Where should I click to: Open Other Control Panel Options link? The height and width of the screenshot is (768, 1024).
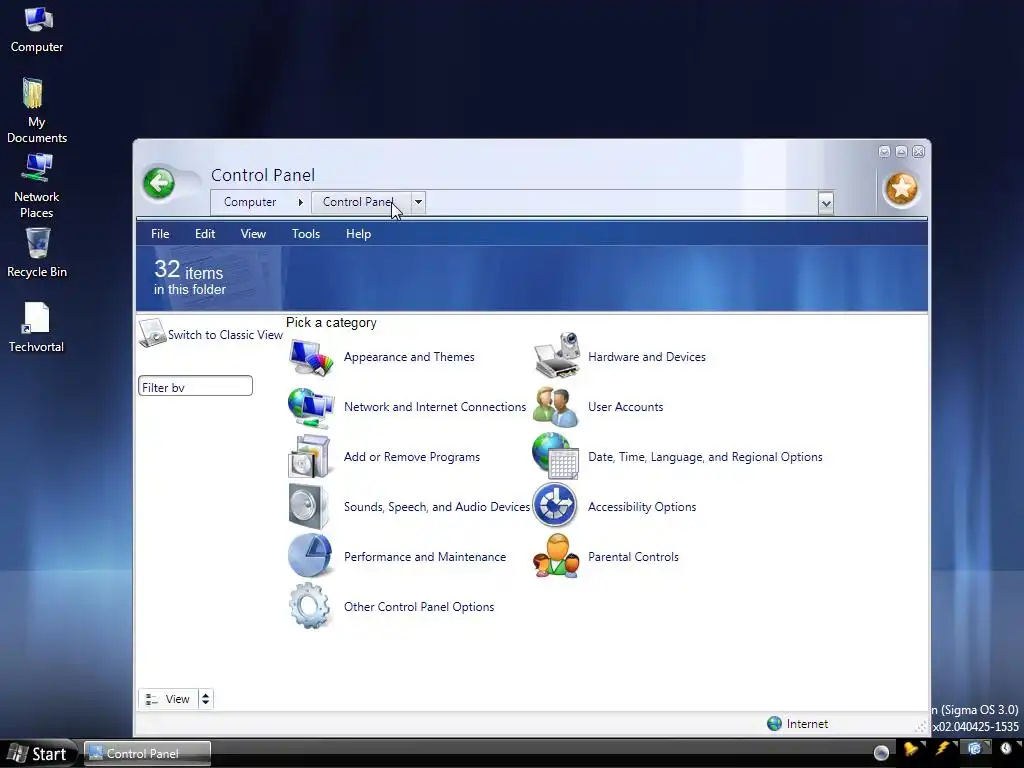(x=419, y=607)
